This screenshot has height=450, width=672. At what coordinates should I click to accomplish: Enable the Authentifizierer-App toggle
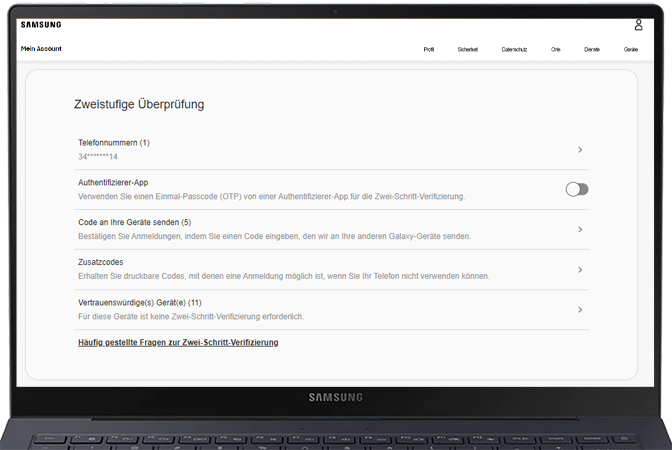tap(577, 189)
